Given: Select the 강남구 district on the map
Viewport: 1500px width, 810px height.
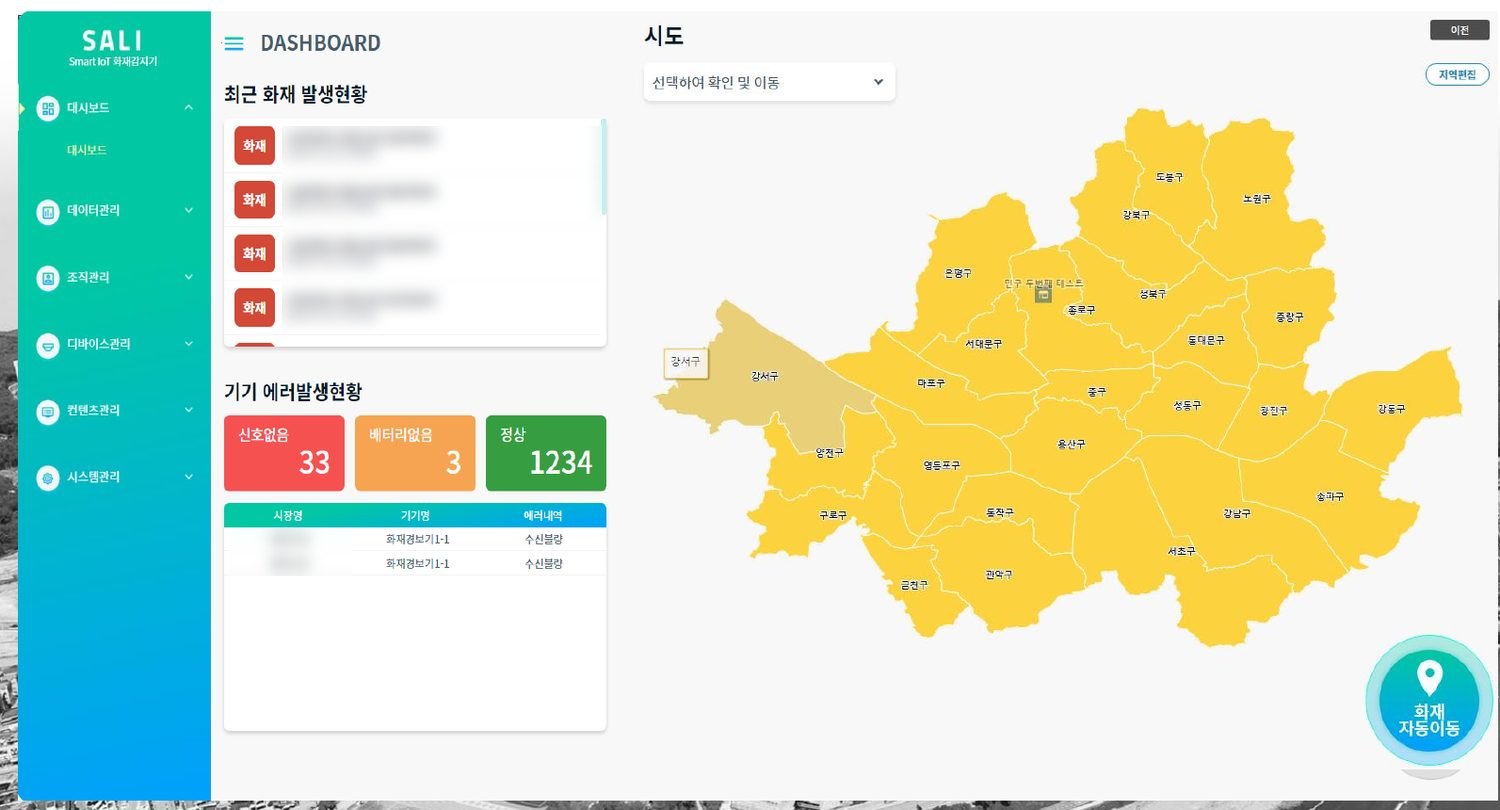Looking at the screenshot, I should pos(1236,513).
